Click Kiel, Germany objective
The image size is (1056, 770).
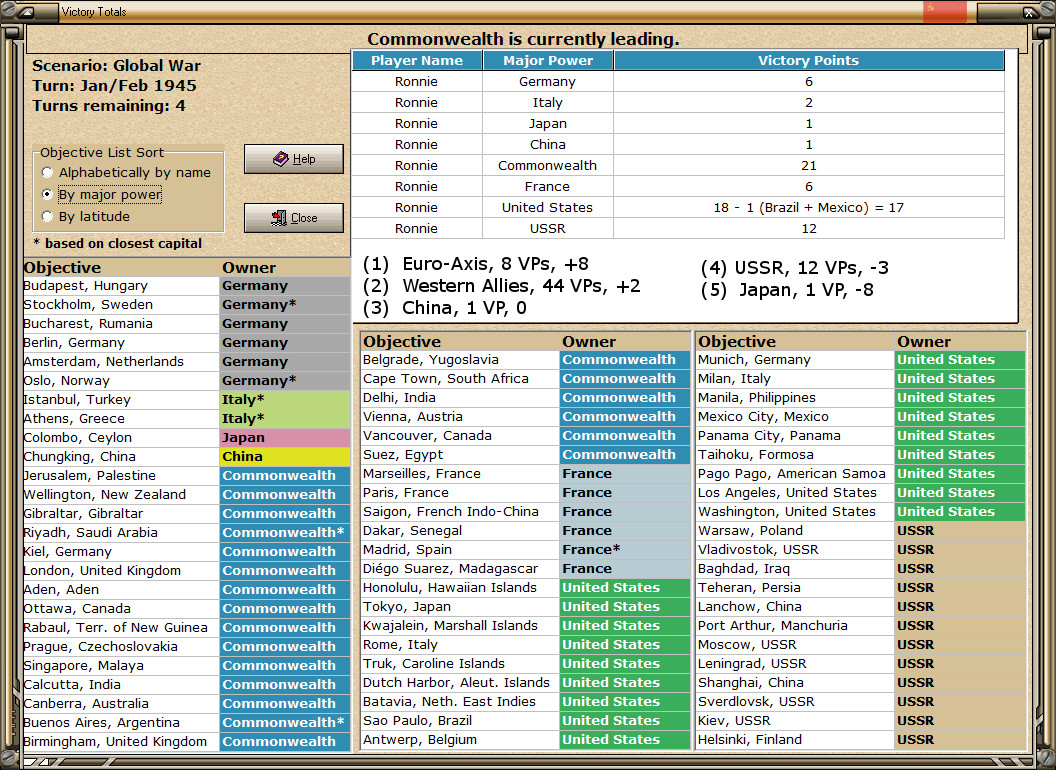121,551
